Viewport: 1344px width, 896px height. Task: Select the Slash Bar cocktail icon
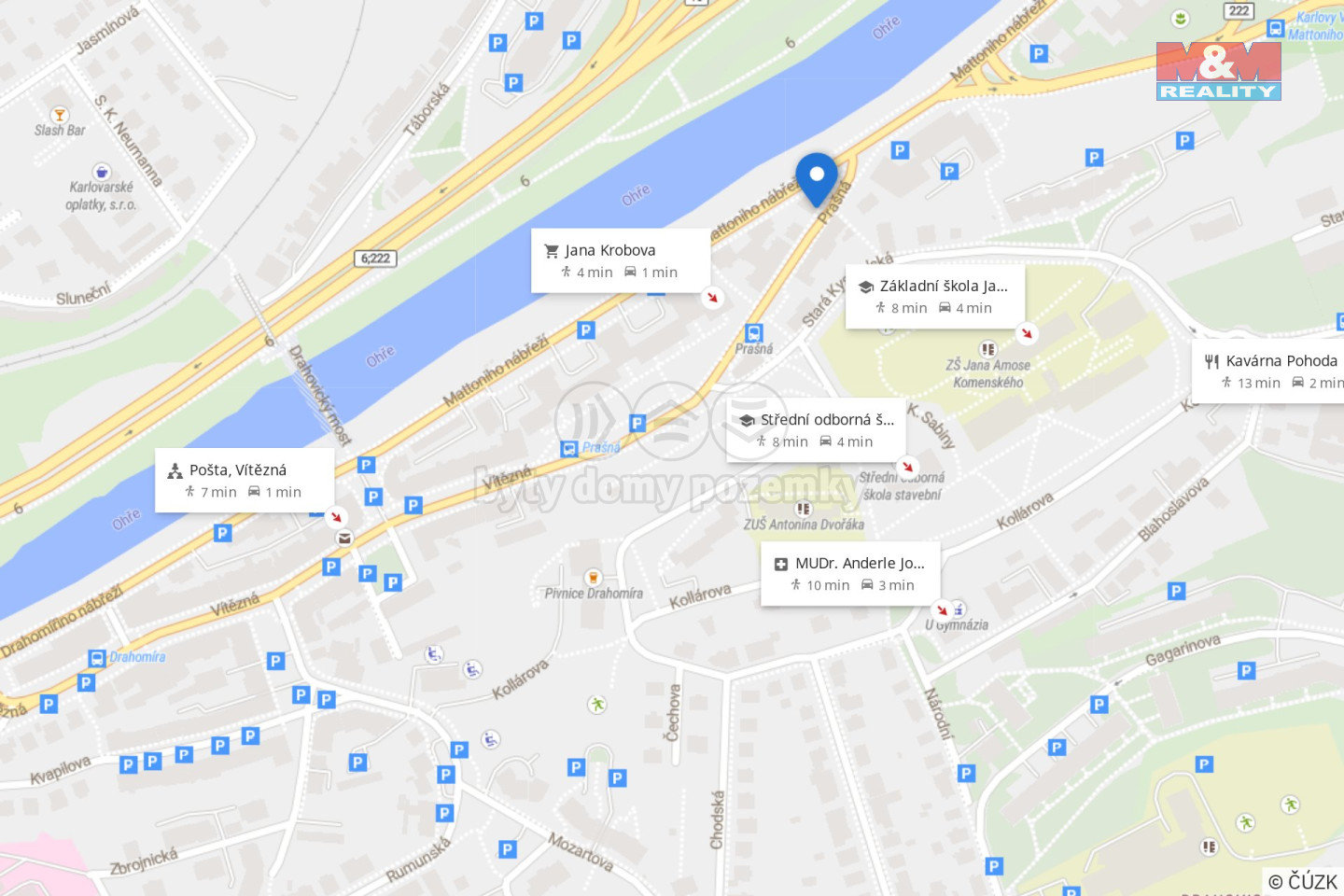pos(59,115)
